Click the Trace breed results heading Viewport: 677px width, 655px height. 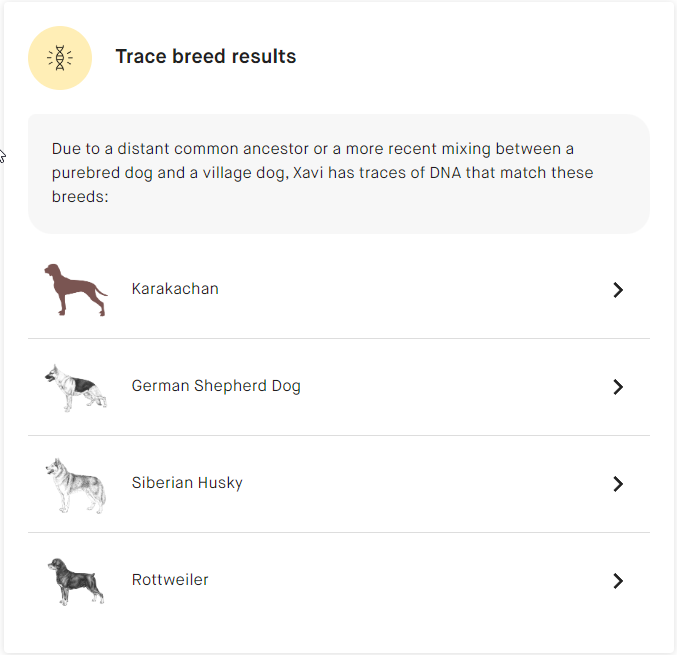tap(206, 57)
